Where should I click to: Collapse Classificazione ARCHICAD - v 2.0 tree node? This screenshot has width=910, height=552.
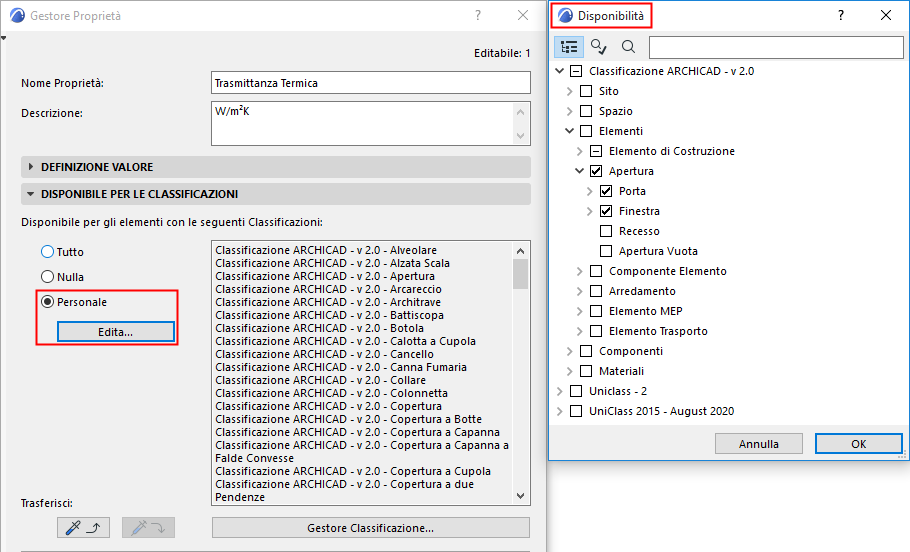tap(559, 71)
